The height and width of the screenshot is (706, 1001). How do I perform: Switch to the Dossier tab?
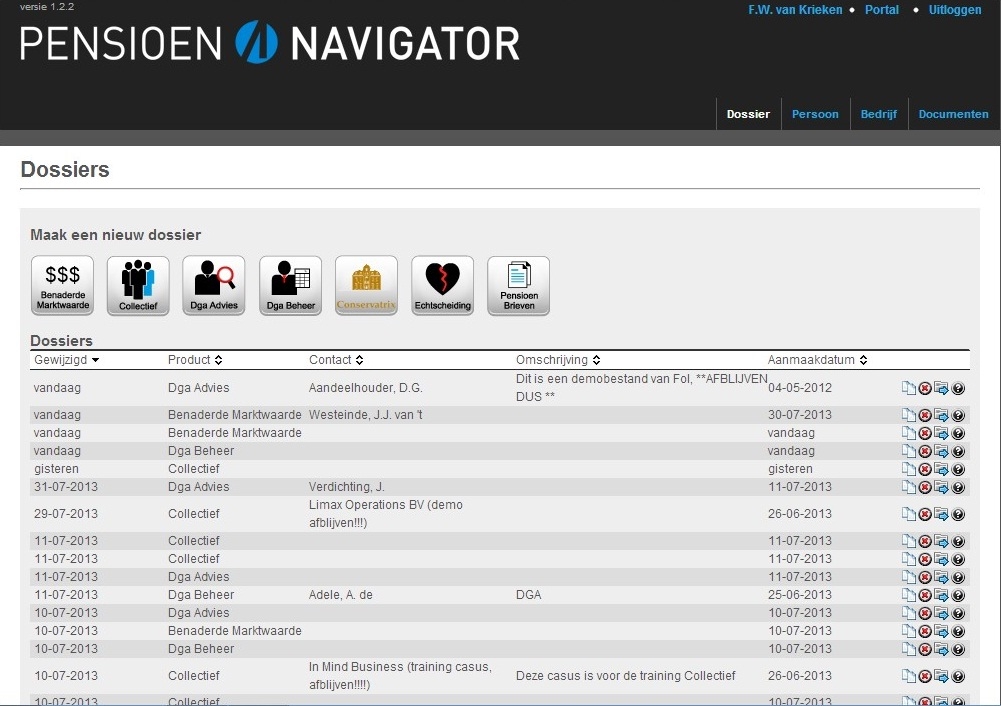coord(748,114)
